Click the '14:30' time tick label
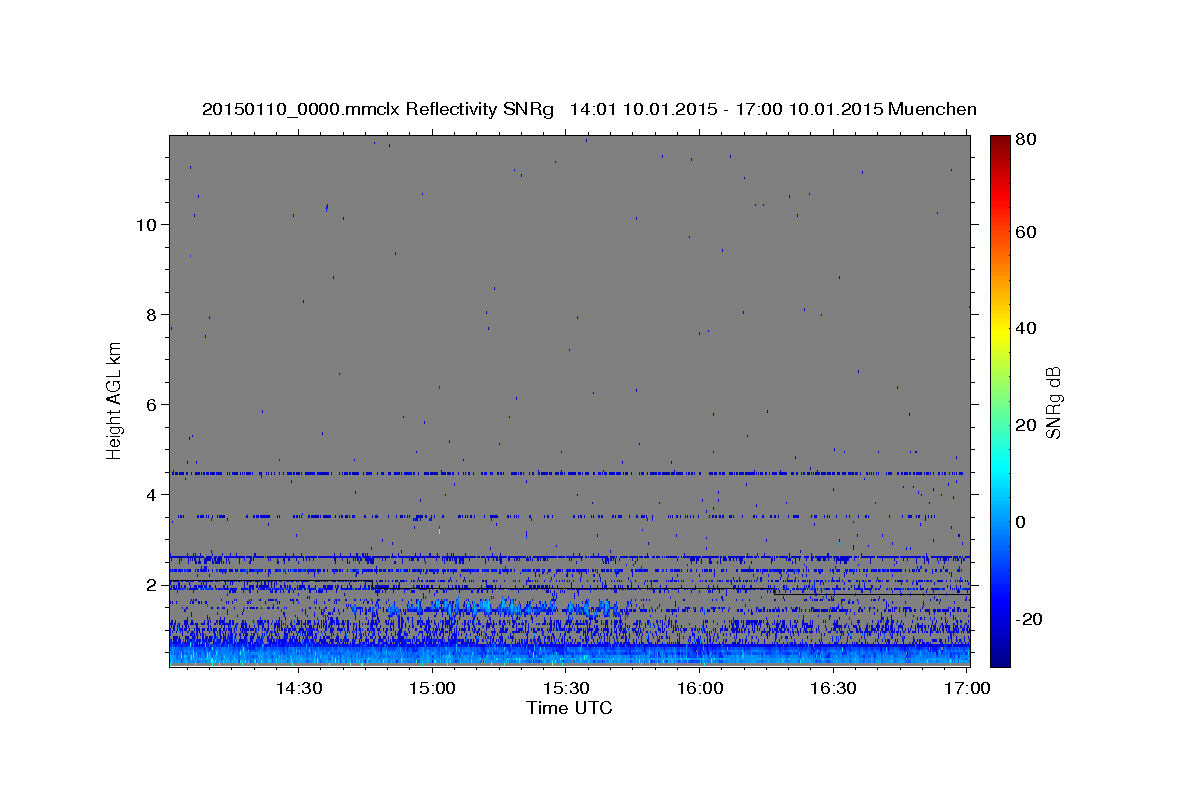1200x800 pixels. (298, 688)
